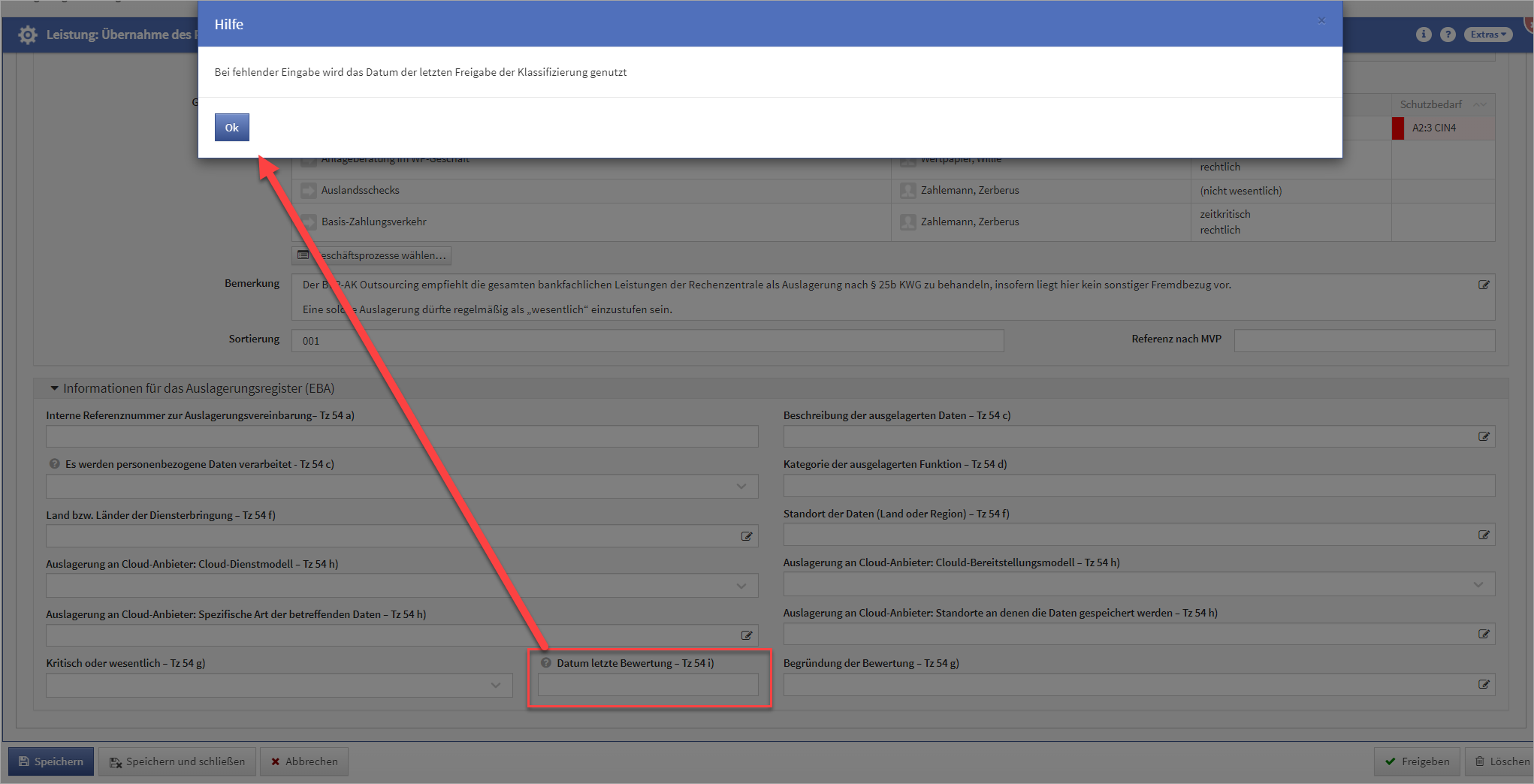This screenshot has height=784, width=1534.
Task: Click help icon beside personenbezogene Daten label
Action: point(54,464)
